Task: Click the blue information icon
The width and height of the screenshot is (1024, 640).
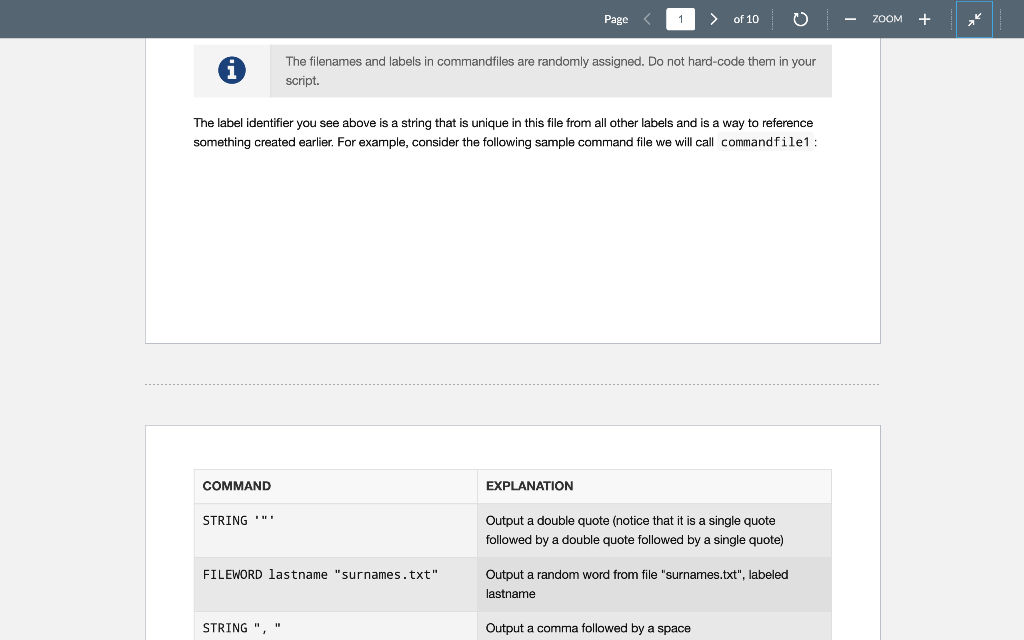Action: pyautogui.click(x=231, y=70)
